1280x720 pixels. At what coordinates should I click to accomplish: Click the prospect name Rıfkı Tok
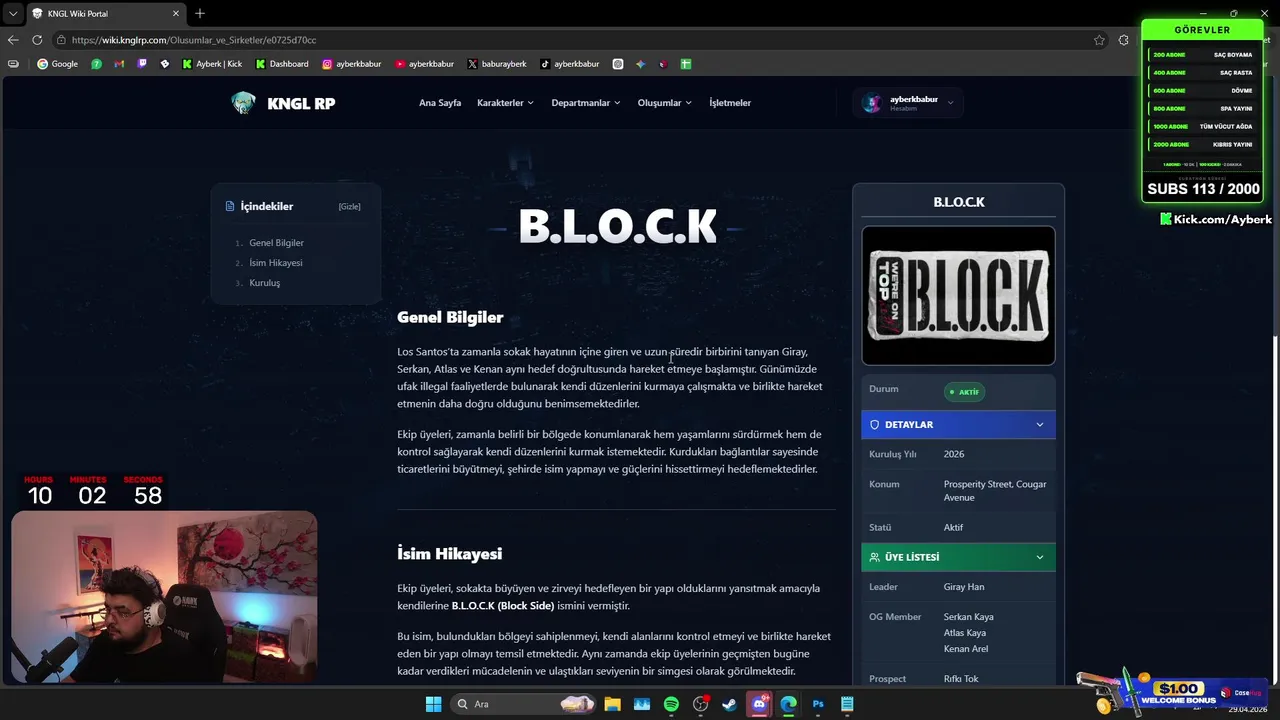(x=961, y=679)
